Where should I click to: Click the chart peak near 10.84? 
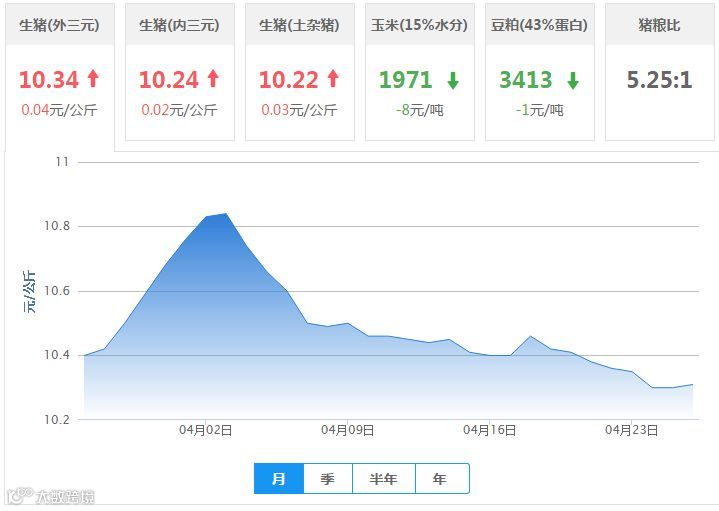click(x=226, y=214)
